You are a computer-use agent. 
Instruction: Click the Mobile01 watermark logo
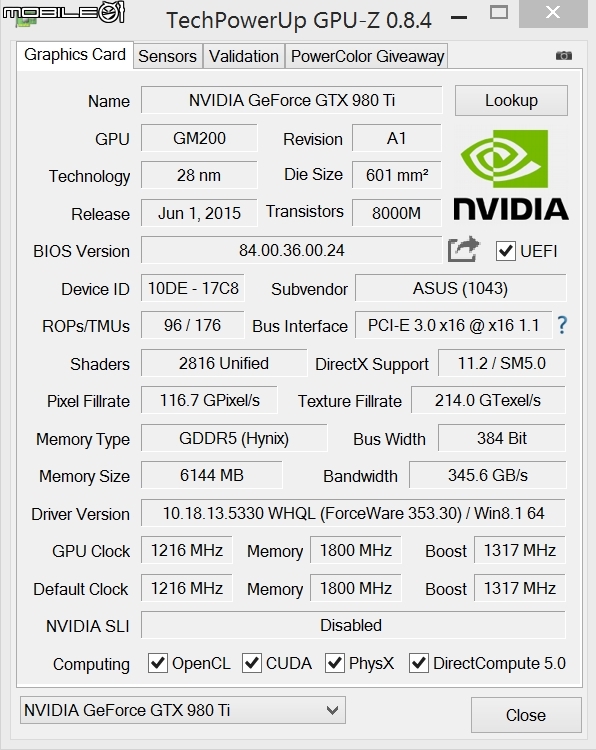tap(64, 12)
